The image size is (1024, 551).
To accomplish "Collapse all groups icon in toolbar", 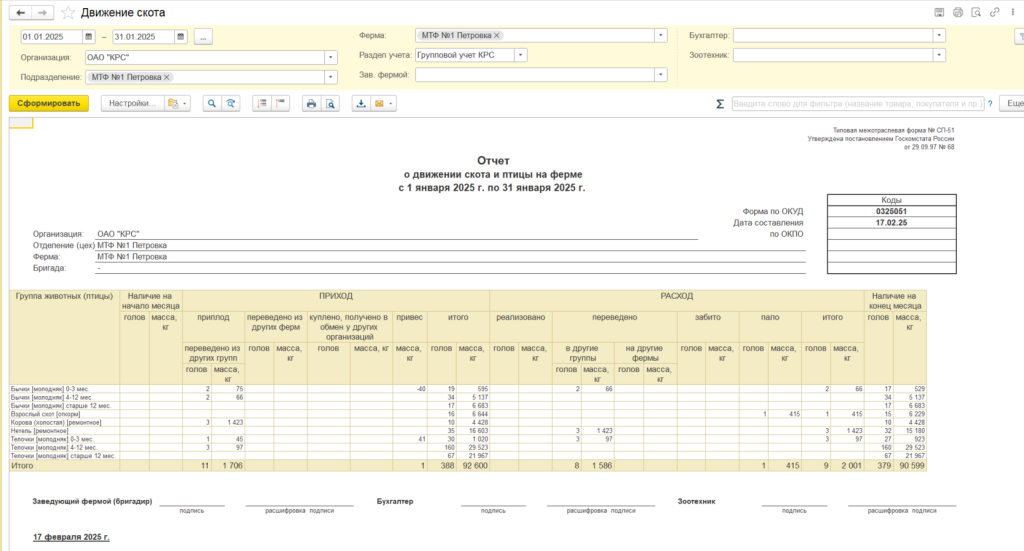I will [x=281, y=103].
